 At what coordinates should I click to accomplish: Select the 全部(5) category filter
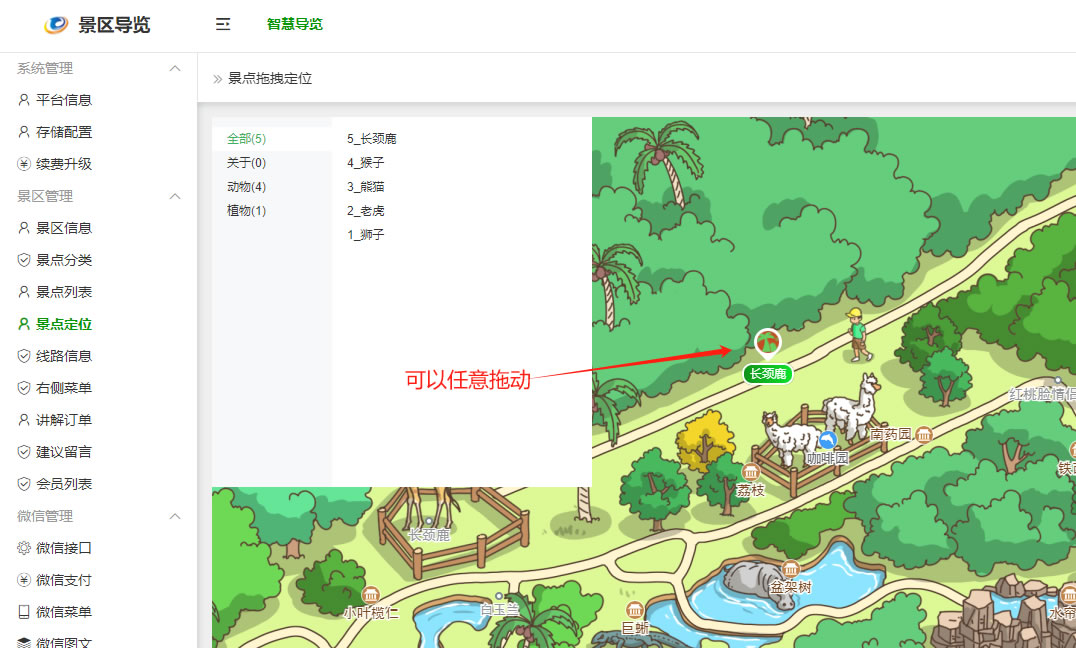[x=246, y=138]
